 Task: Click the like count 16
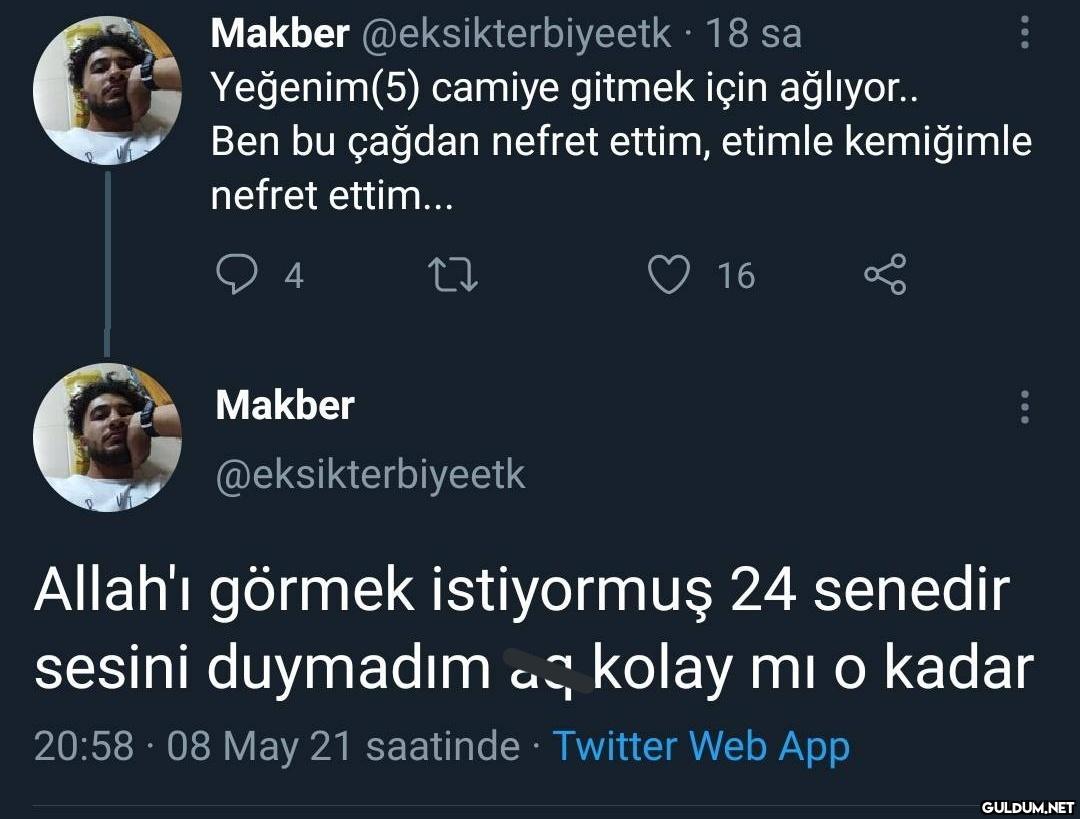pyautogui.click(x=736, y=276)
